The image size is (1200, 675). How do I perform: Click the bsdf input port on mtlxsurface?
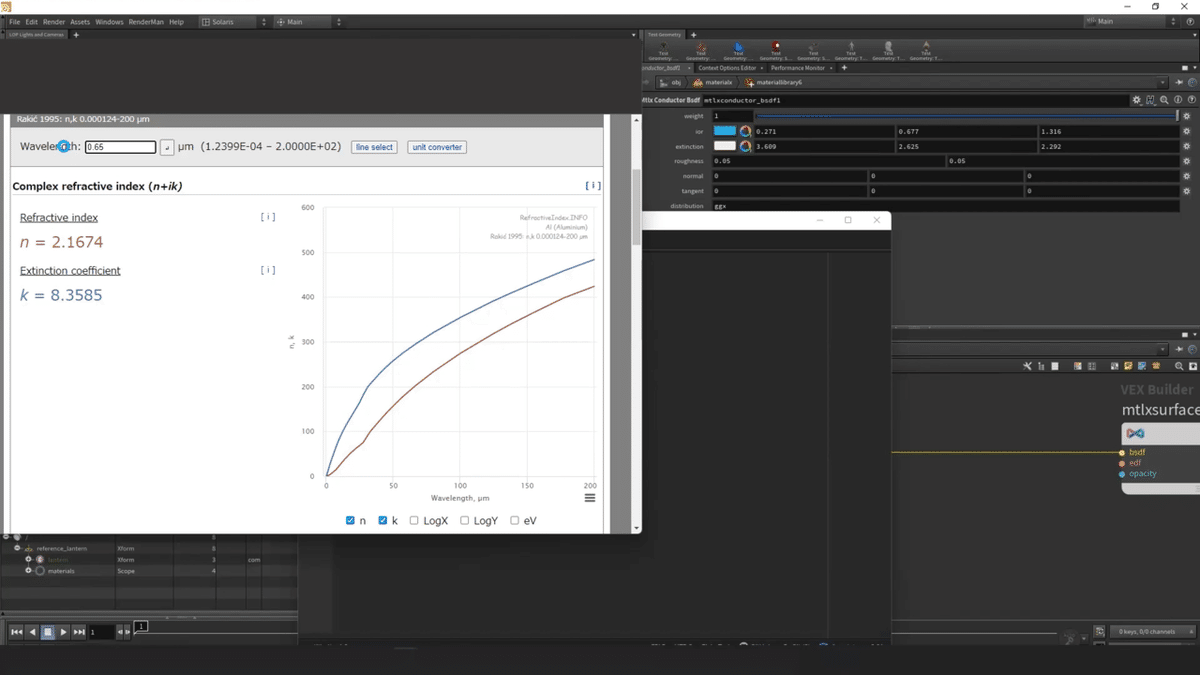coord(1122,452)
